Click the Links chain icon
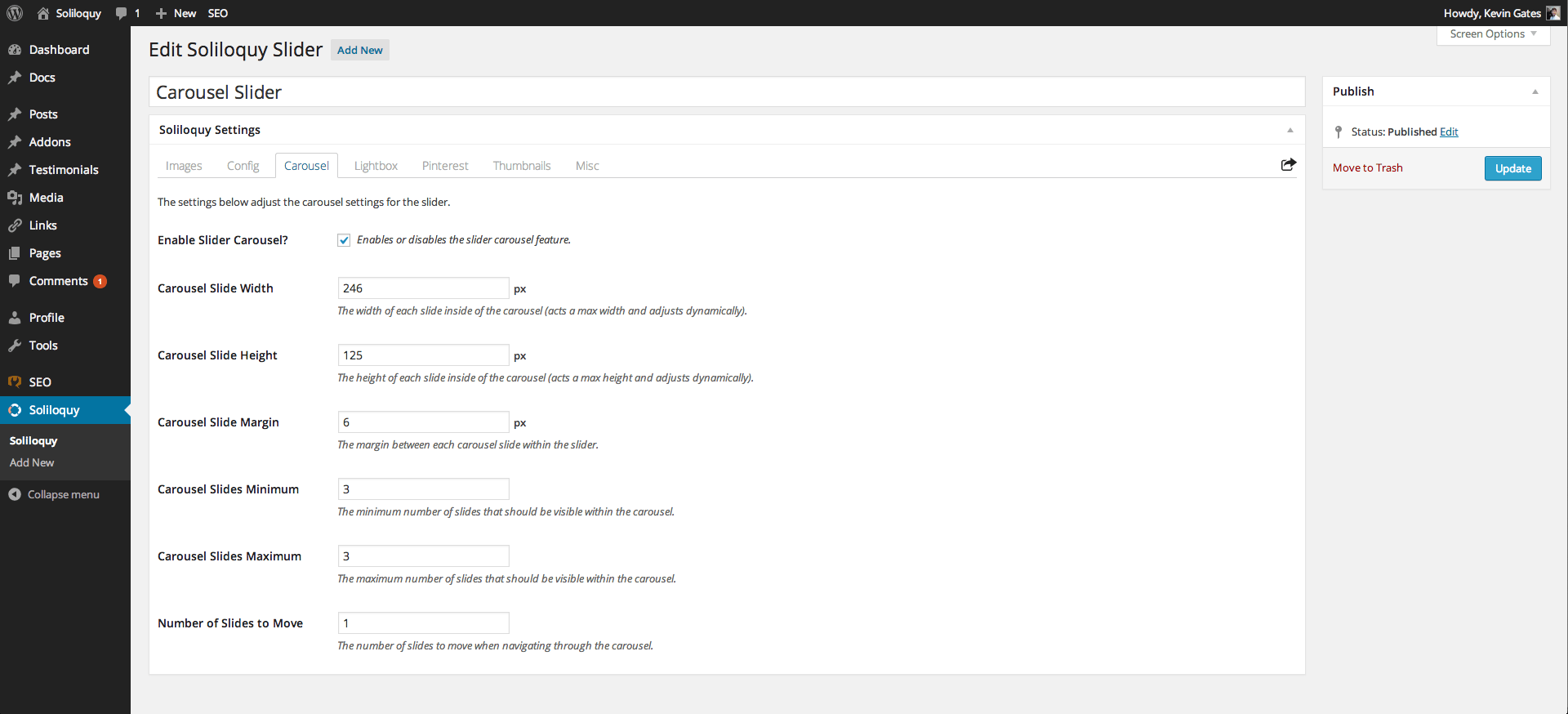 [15, 225]
